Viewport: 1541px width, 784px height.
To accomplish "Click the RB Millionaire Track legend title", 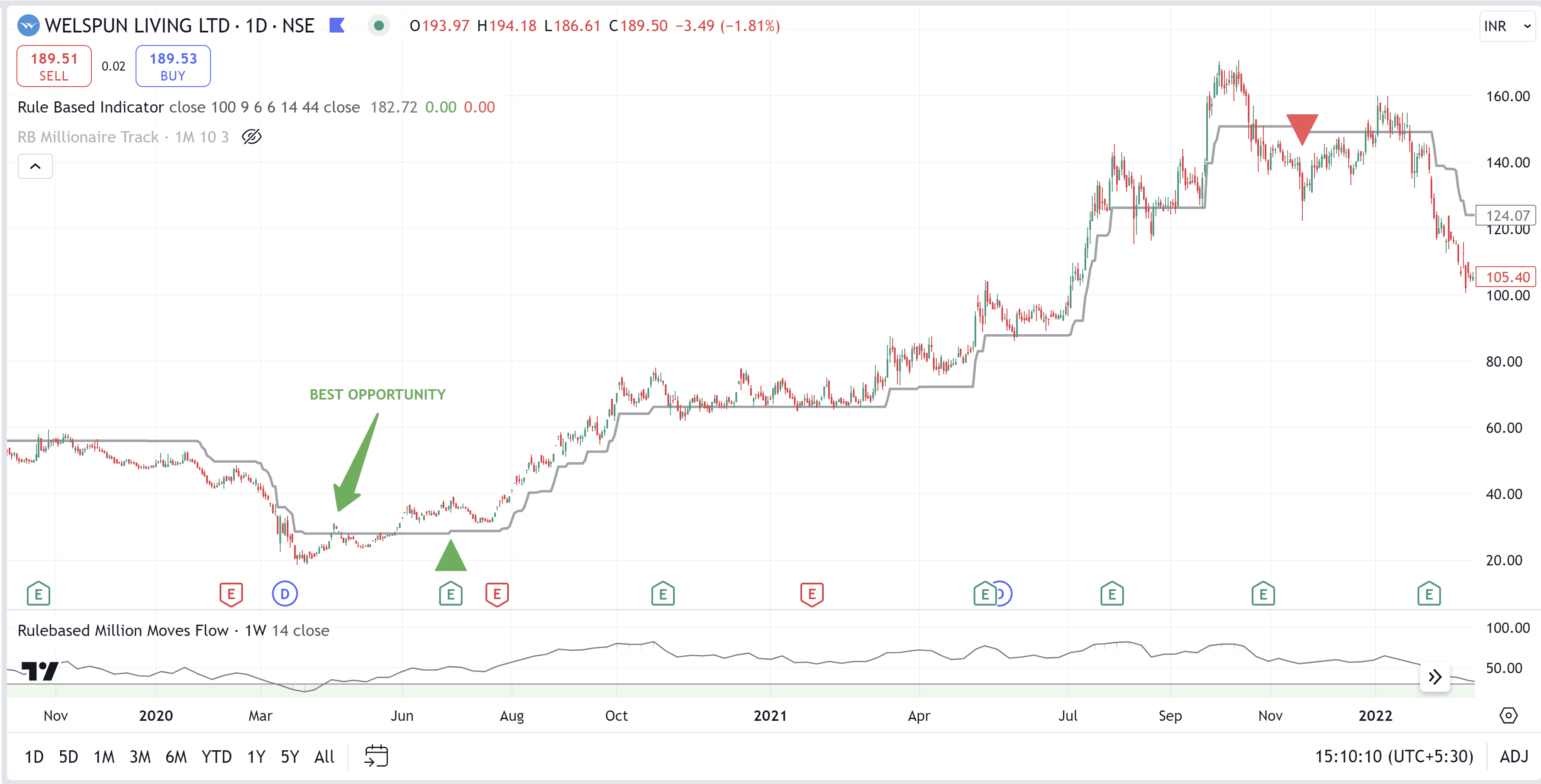I will [88, 137].
